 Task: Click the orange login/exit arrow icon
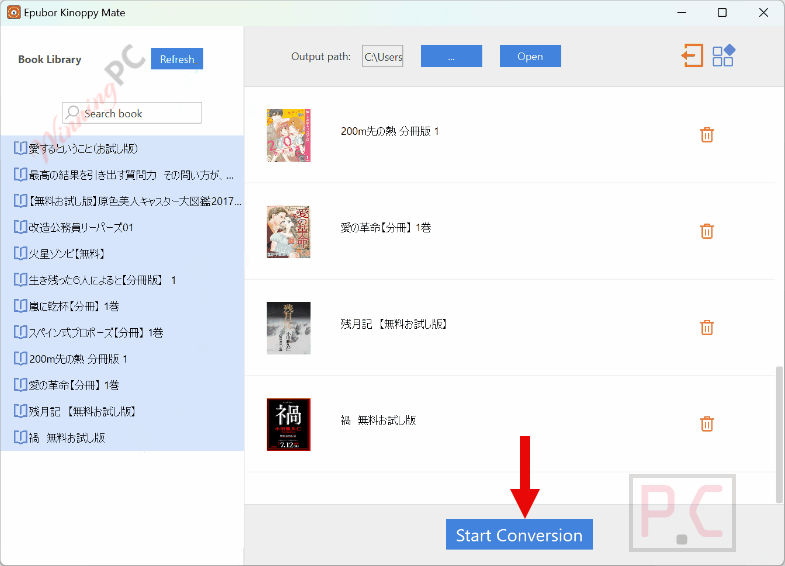click(692, 55)
